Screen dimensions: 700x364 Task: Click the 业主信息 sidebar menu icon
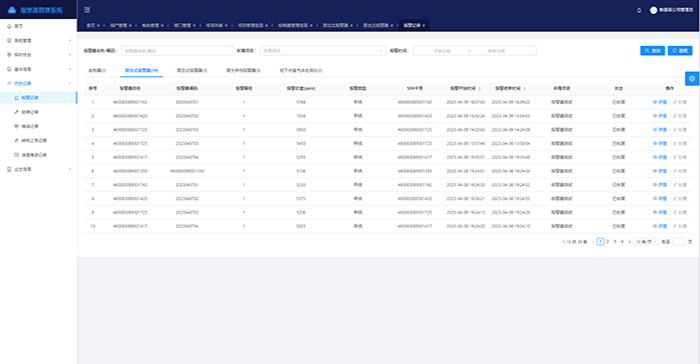pyautogui.click(x=9, y=169)
